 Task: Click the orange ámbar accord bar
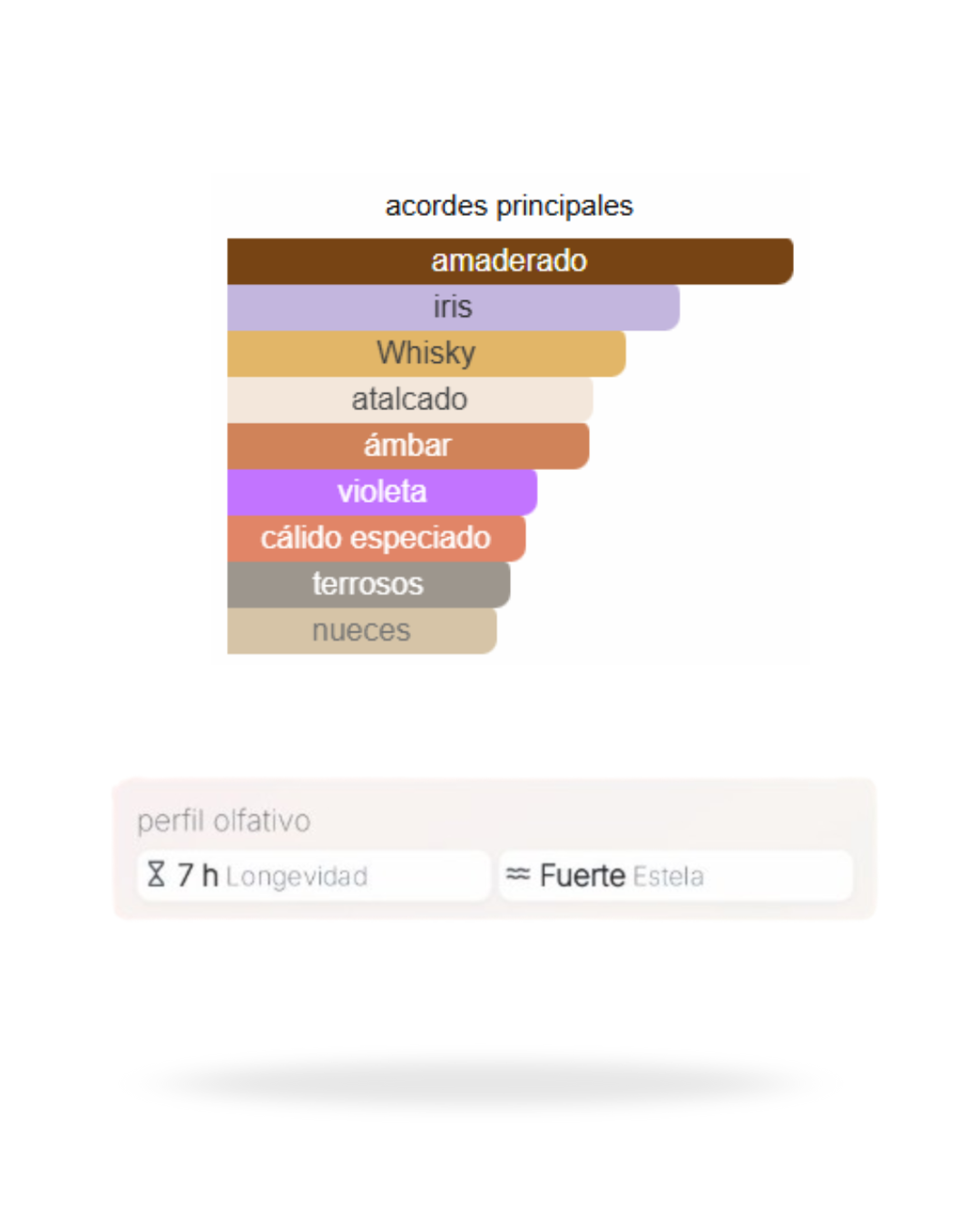[x=407, y=446]
